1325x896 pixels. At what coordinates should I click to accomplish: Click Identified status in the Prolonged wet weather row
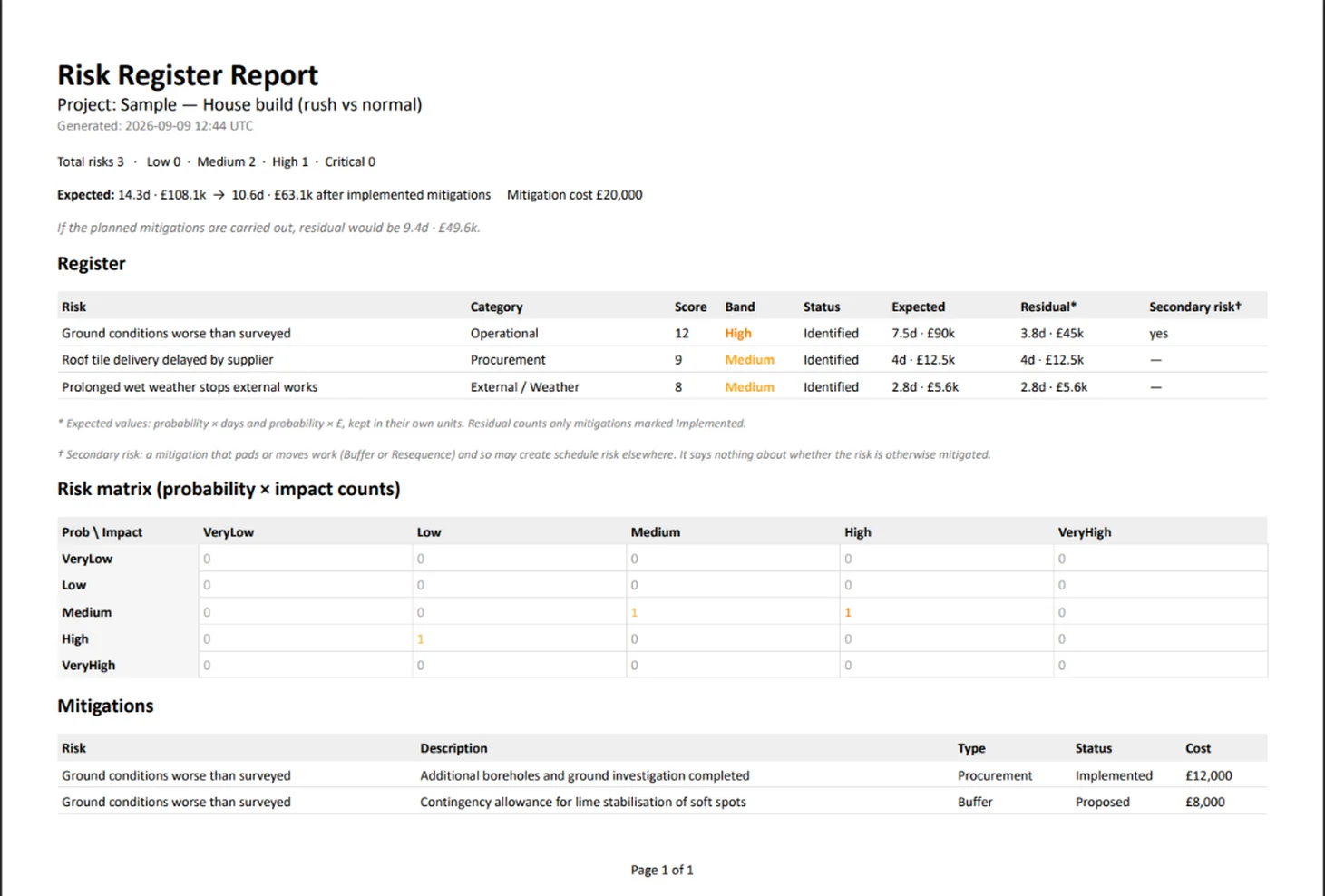coord(831,387)
